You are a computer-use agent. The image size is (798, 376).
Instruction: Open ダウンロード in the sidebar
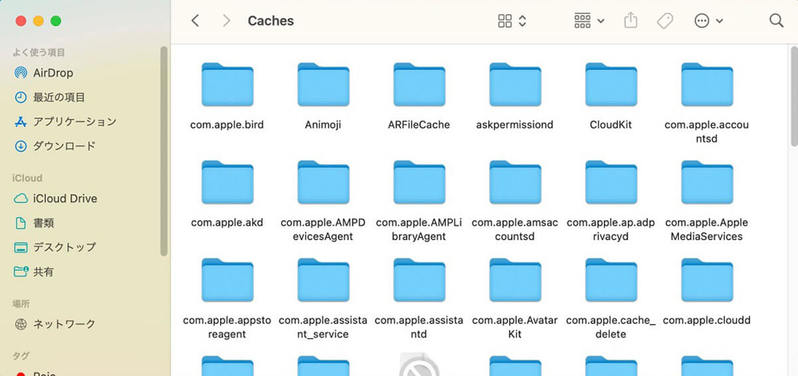(x=54, y=146)
